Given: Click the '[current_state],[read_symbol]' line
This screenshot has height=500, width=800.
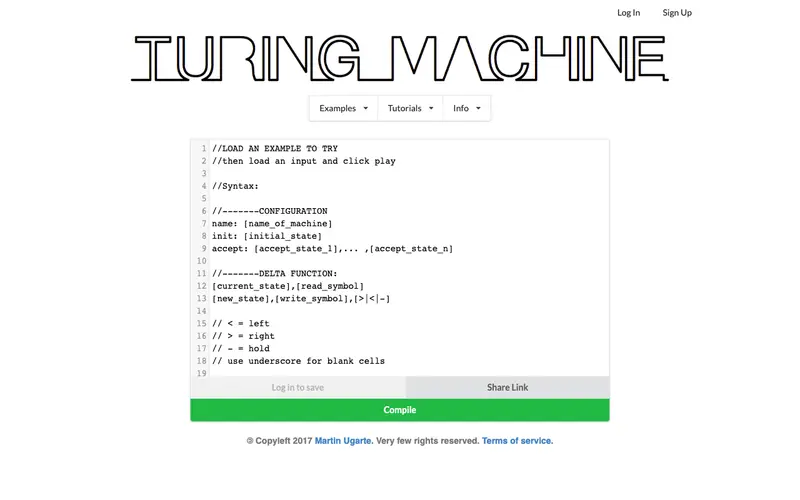Looking at the screenshot, I should tap(288, 286).
